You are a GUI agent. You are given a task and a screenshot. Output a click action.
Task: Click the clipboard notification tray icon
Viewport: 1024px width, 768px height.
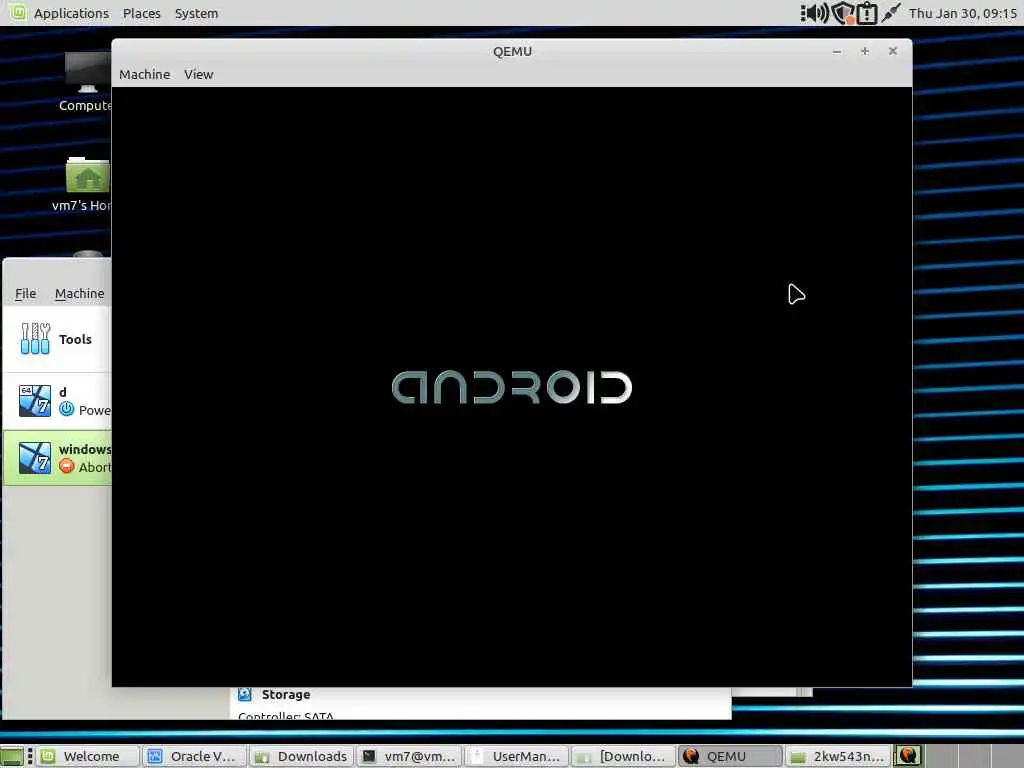coord(867,13)
